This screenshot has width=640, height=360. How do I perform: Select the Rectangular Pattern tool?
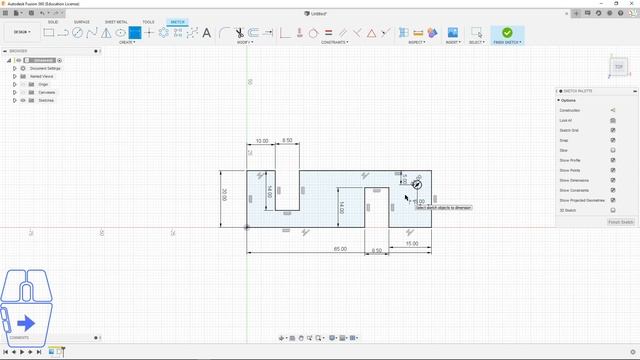pyautogui.click(x=178, y=33)
